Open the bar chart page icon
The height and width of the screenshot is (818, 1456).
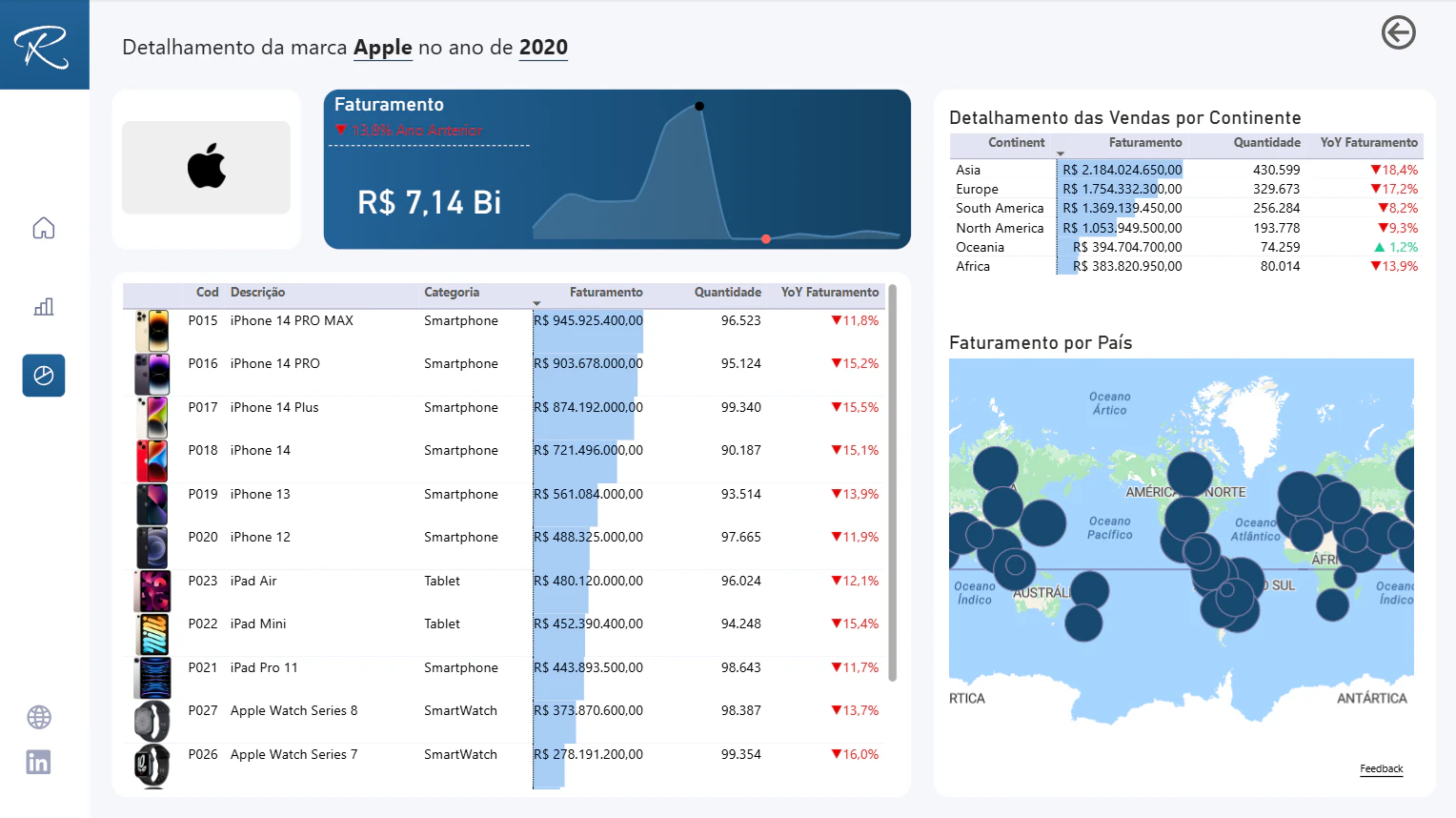tap(44, 306)
